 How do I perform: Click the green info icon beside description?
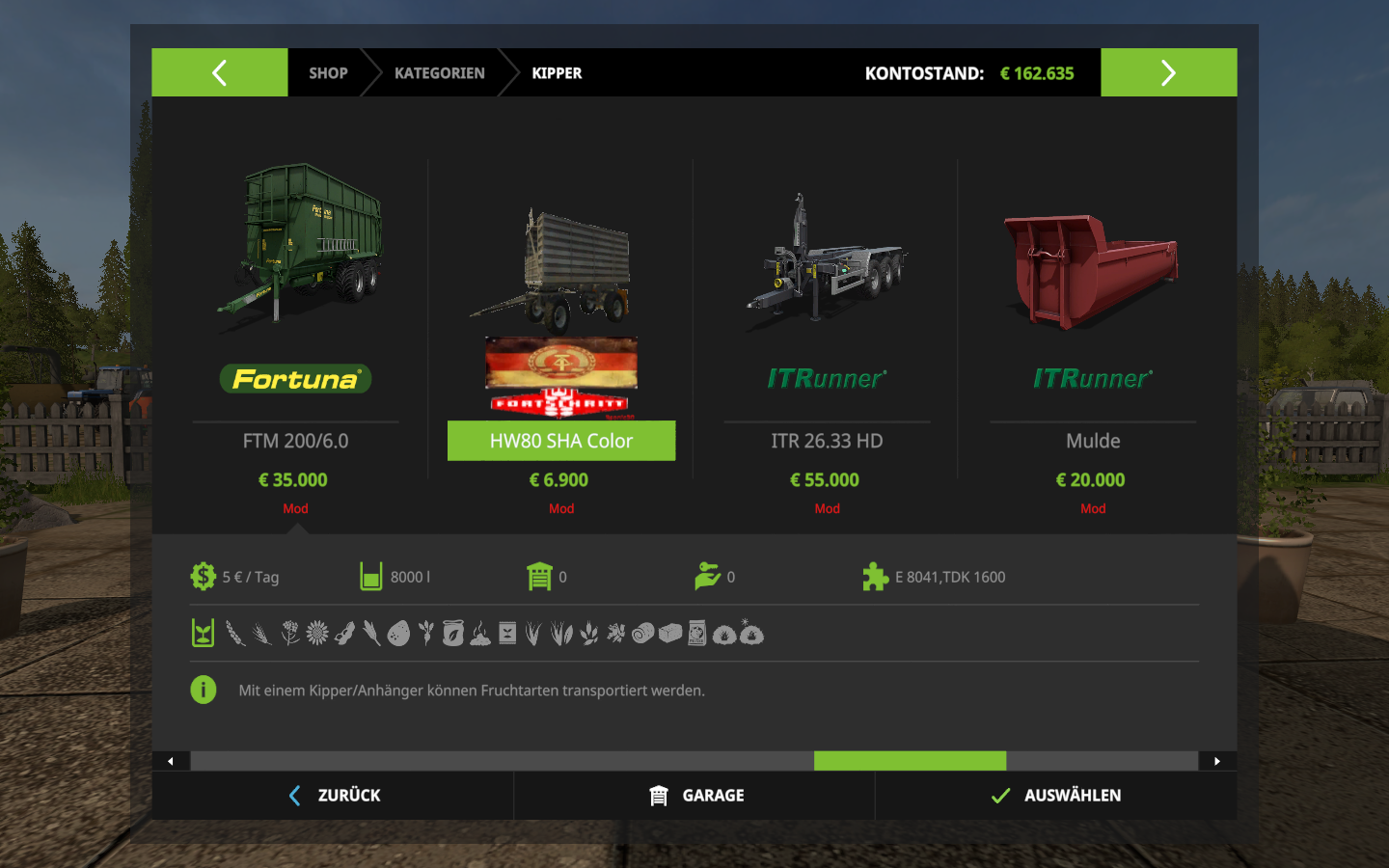pos(204,690)
